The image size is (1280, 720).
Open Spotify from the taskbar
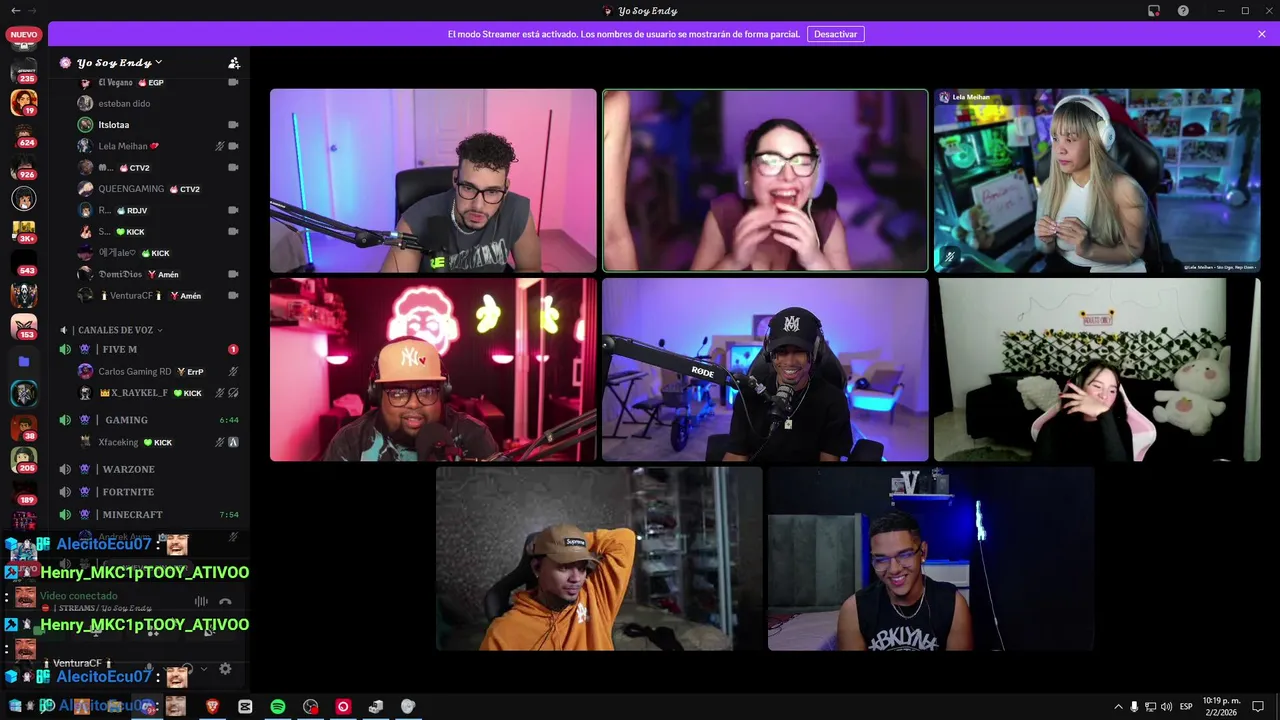point(278,706)
